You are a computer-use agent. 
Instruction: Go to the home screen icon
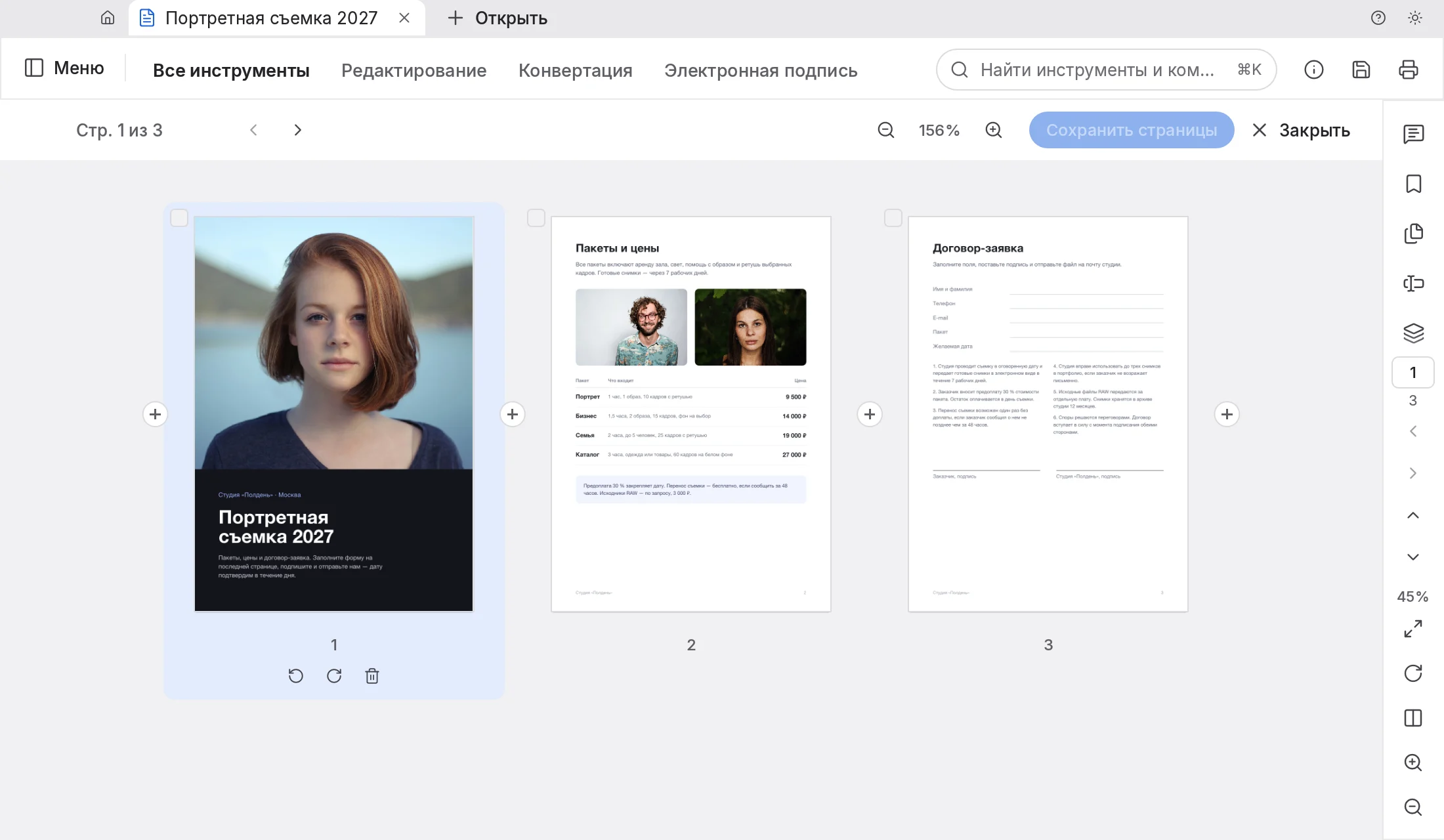(108, 18)
